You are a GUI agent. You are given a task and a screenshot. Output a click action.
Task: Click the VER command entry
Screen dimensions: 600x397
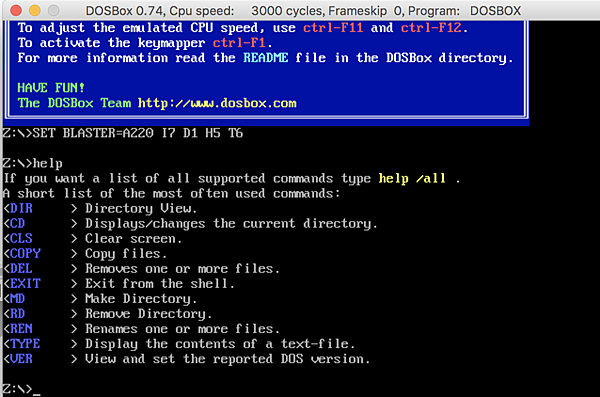(x=21, y=359)
